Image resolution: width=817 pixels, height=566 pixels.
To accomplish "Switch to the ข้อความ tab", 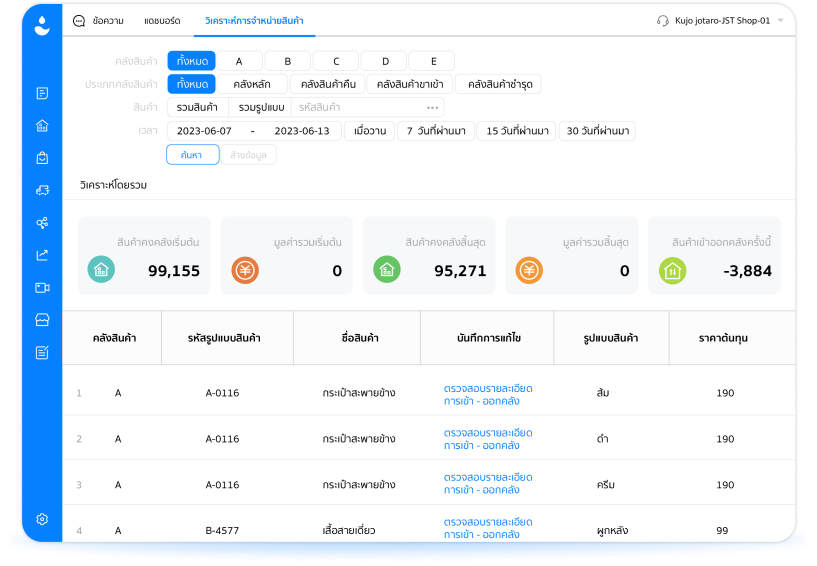I will [108, 21].
